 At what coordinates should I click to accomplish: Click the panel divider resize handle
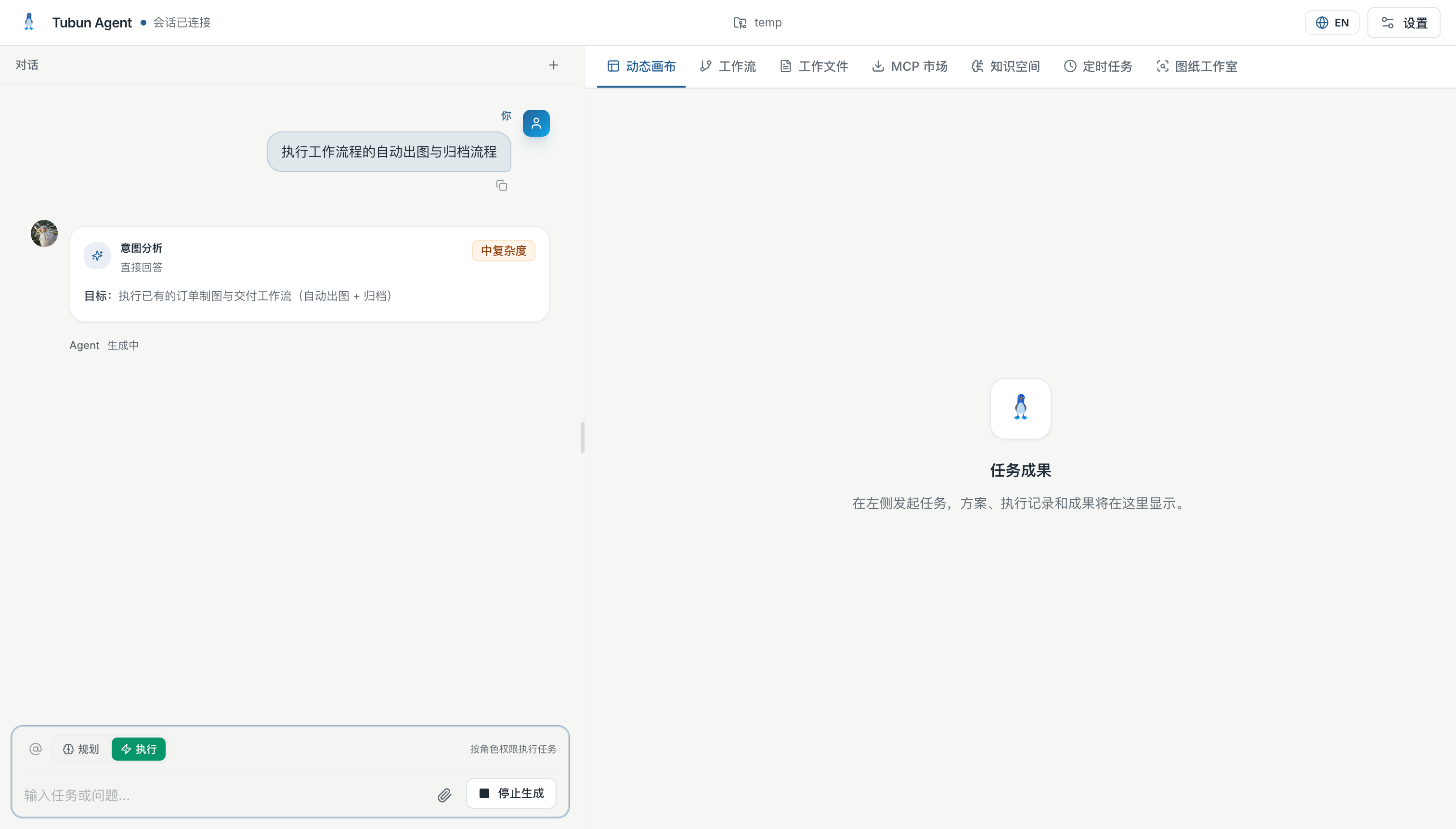point(583,437)
